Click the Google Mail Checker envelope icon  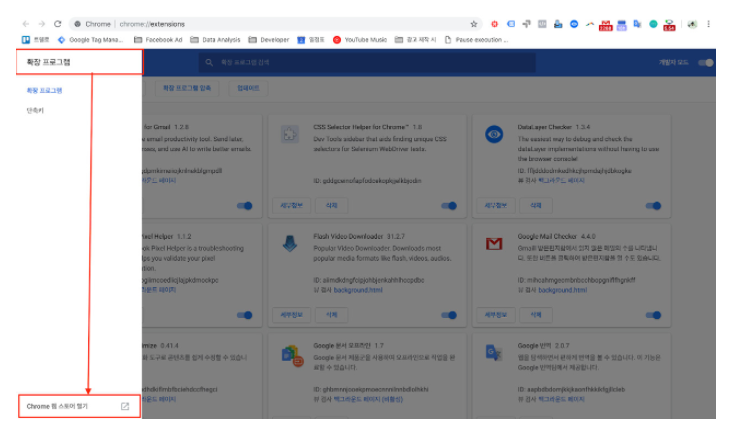[494, 244]
